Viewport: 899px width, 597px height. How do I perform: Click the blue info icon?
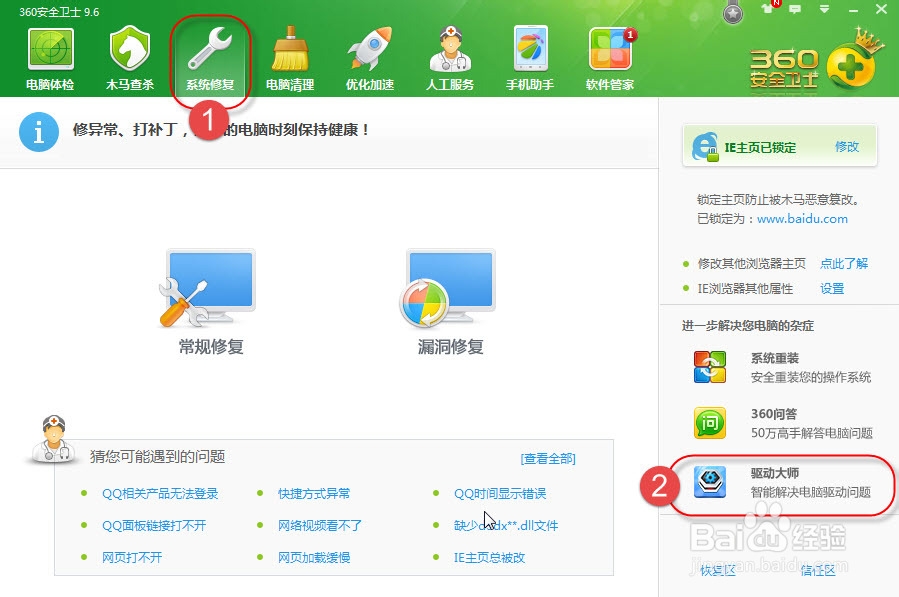click(39, 132)
